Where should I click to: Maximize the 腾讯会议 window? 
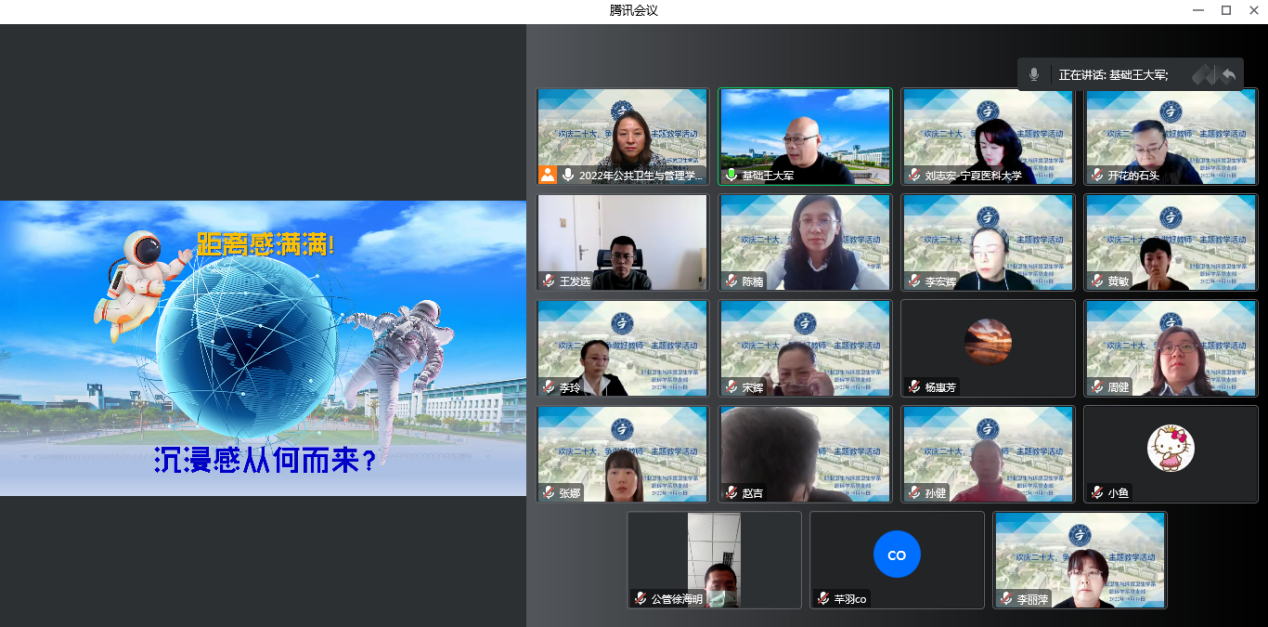pos(1226,10)
